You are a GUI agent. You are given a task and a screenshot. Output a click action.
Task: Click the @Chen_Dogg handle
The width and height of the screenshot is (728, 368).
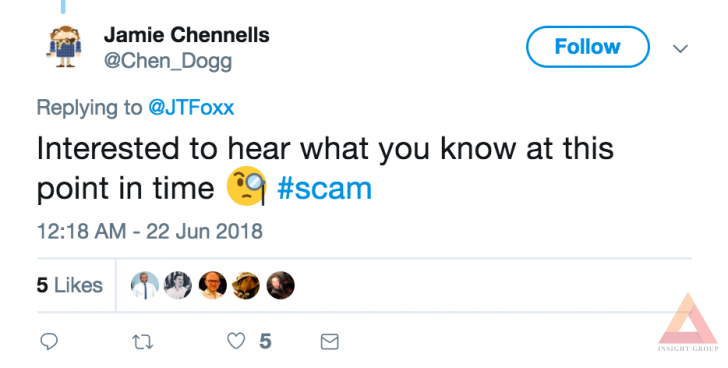[168, 61]
